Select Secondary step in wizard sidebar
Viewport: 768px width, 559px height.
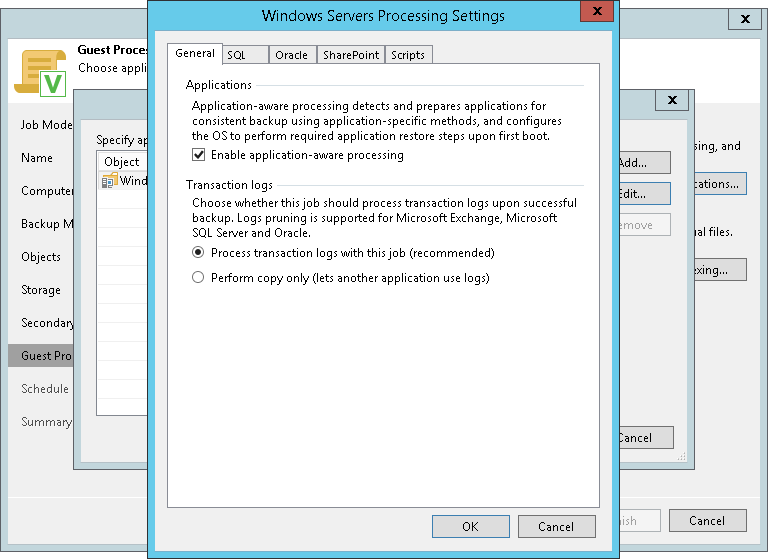point(47,323)
